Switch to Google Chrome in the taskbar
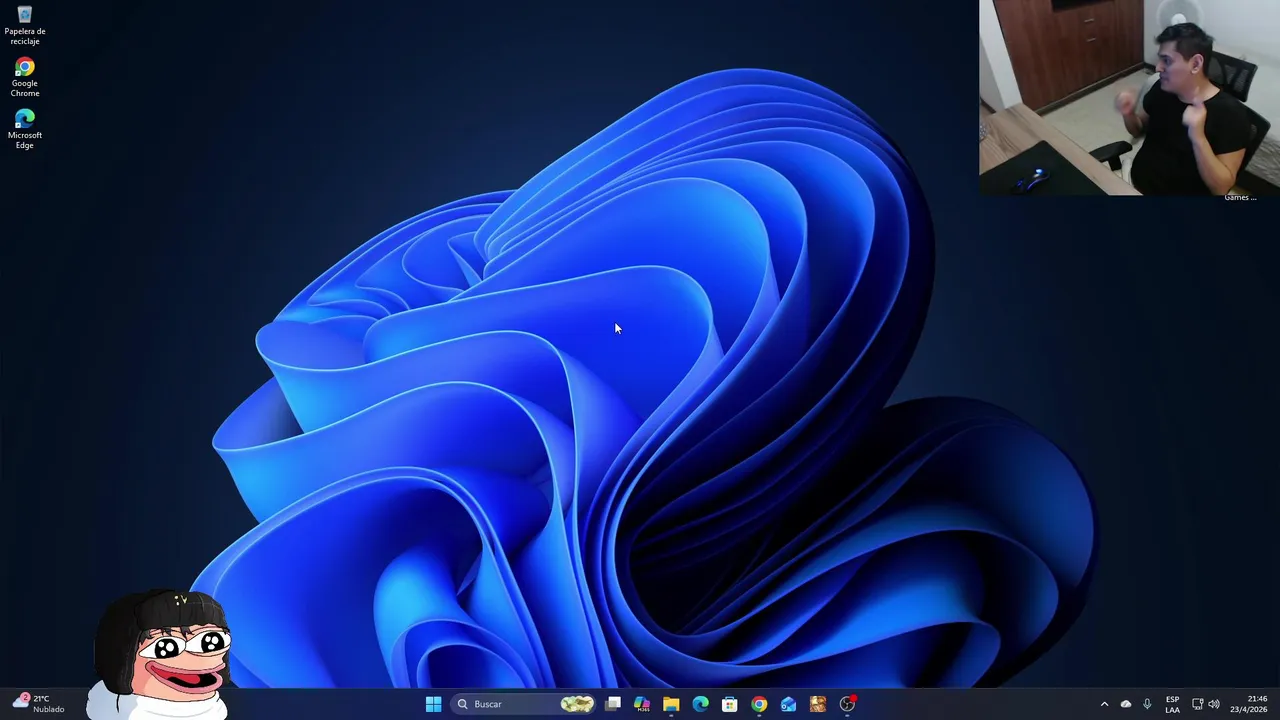The height and width of the screenshot is (720, 1280). (759, 704)
